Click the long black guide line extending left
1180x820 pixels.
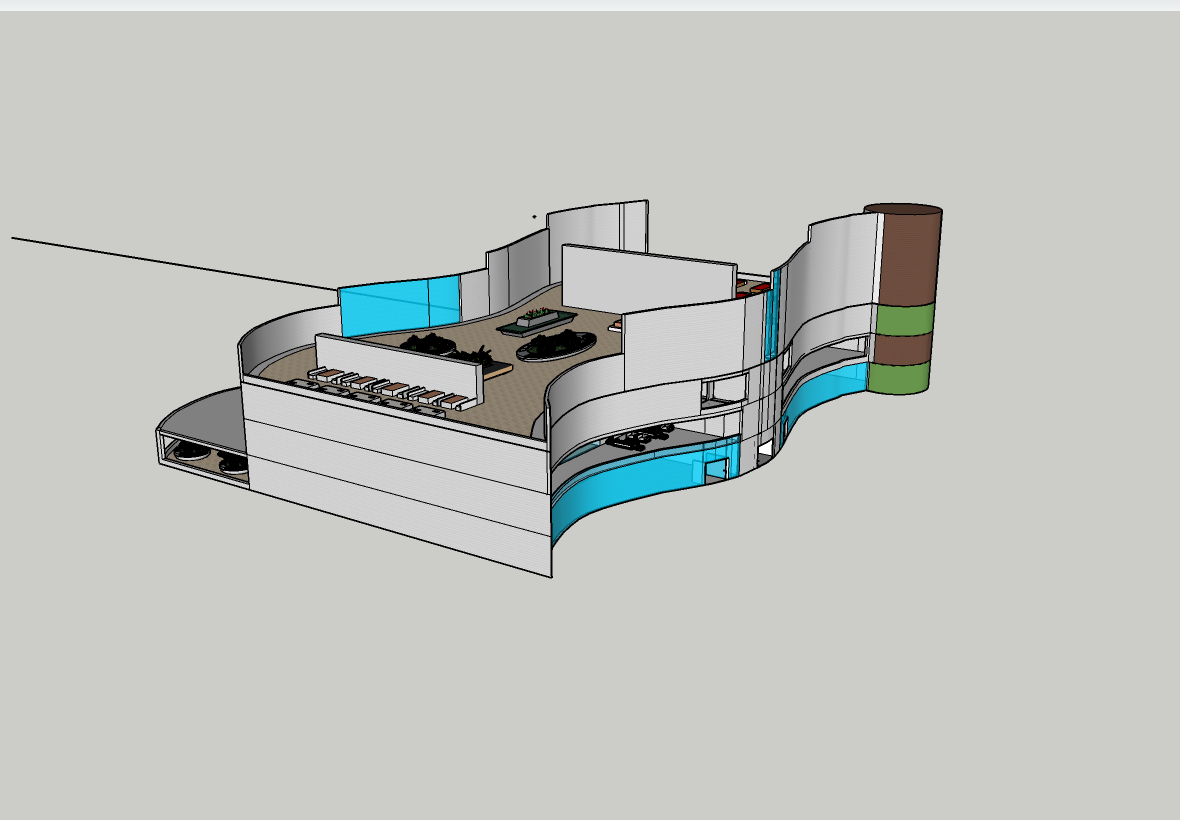click(175, 263)
